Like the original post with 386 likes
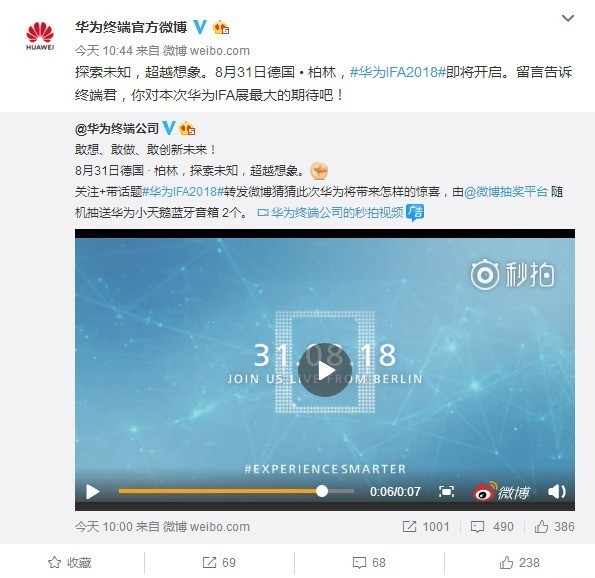The height and width of the screenshot is (578, 595). (554, 526)
